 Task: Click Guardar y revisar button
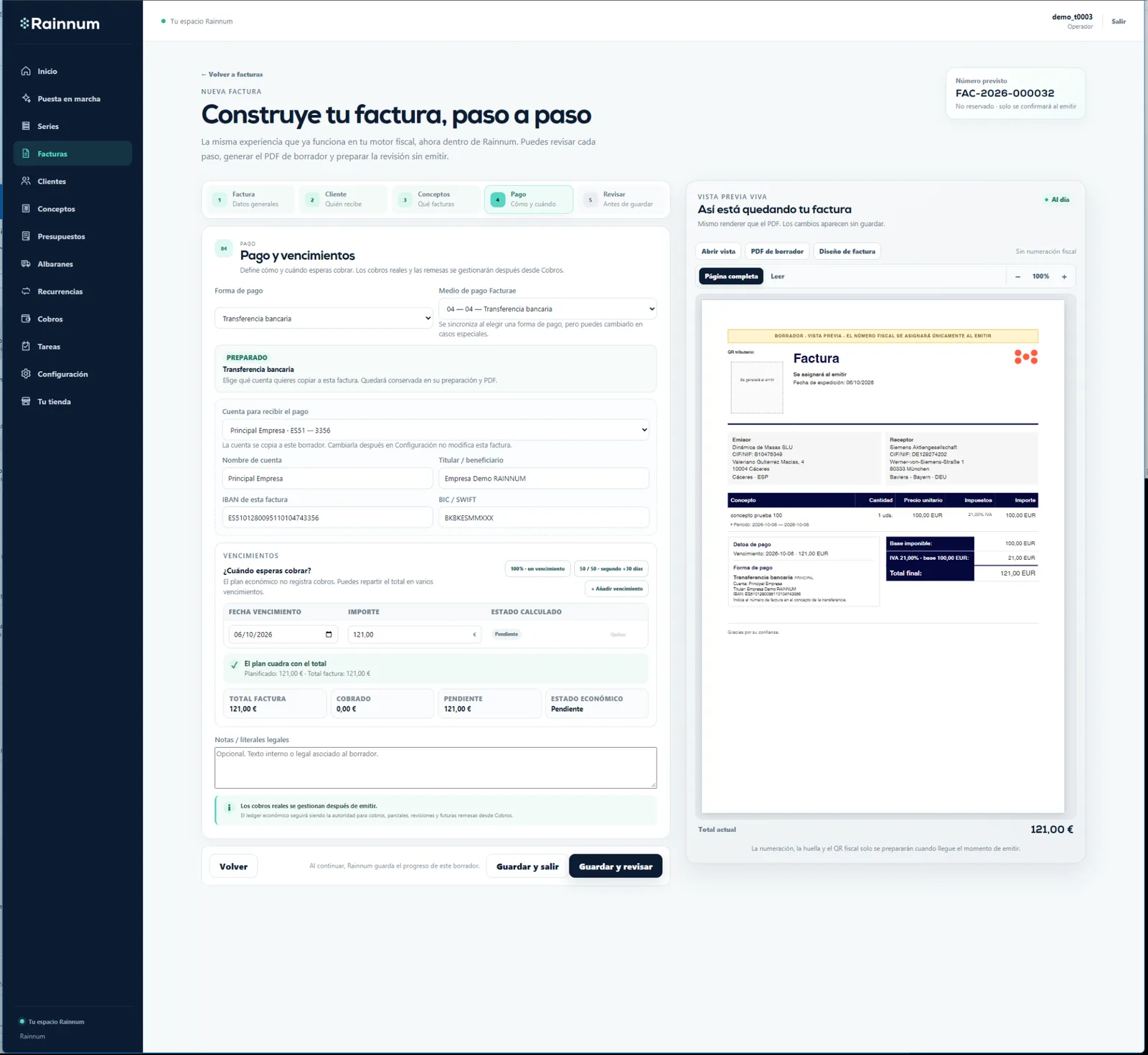pyautogui.click(x=616, y=866)
